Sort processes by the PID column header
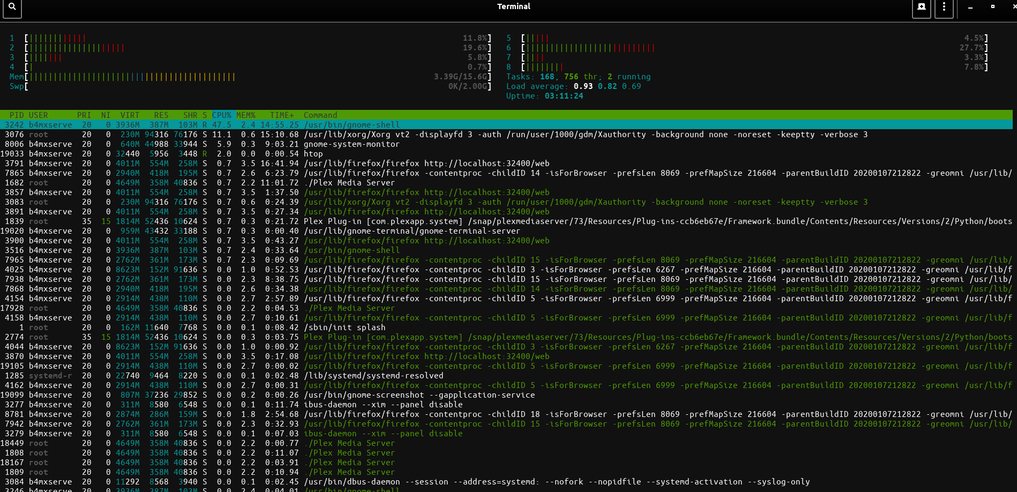Image resolution: width=1017 pixels, height=492 pixels. (16, 115)
